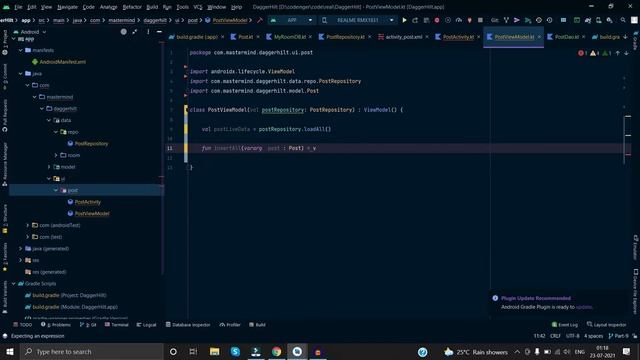Viewport: 640px width, 360px height.
Task: Open the app run configuration dropdown
Action: pyautogui.click(x=292, y=20)
